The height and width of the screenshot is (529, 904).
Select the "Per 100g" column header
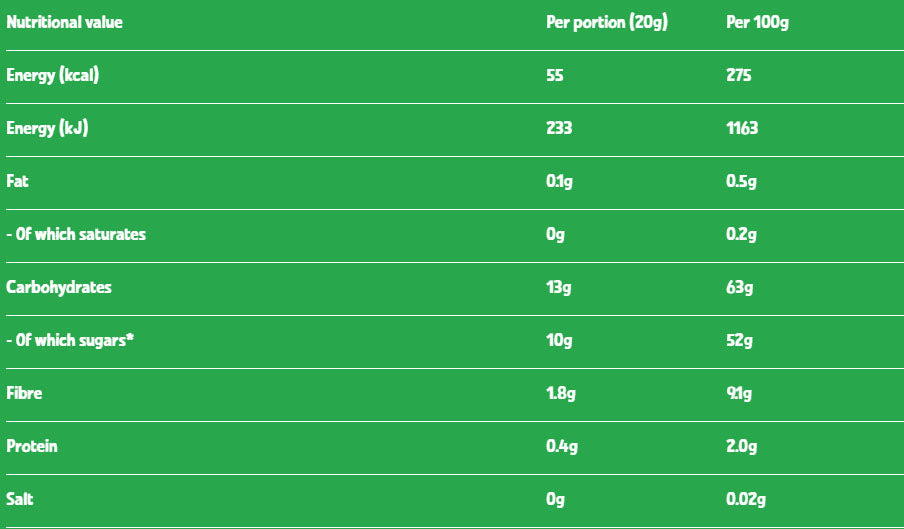point(757,22)
